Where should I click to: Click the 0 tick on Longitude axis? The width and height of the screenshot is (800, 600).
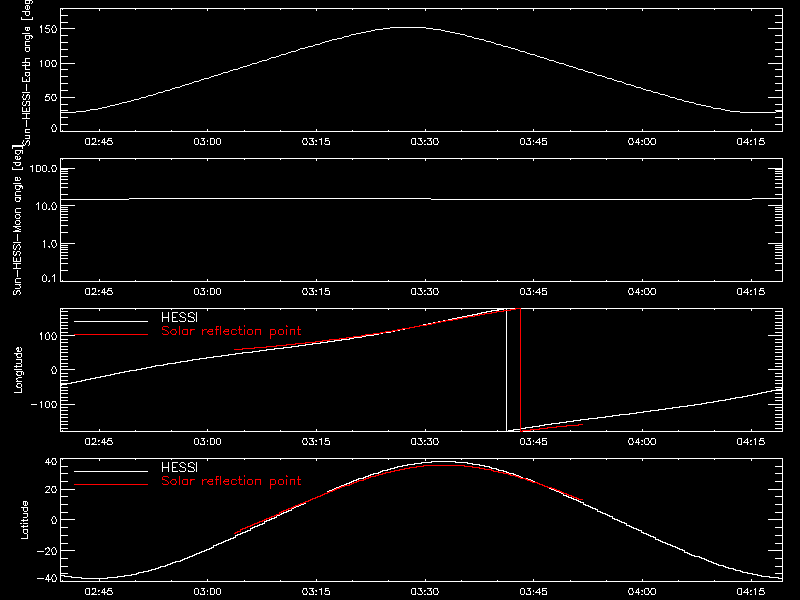pos(55,370)
